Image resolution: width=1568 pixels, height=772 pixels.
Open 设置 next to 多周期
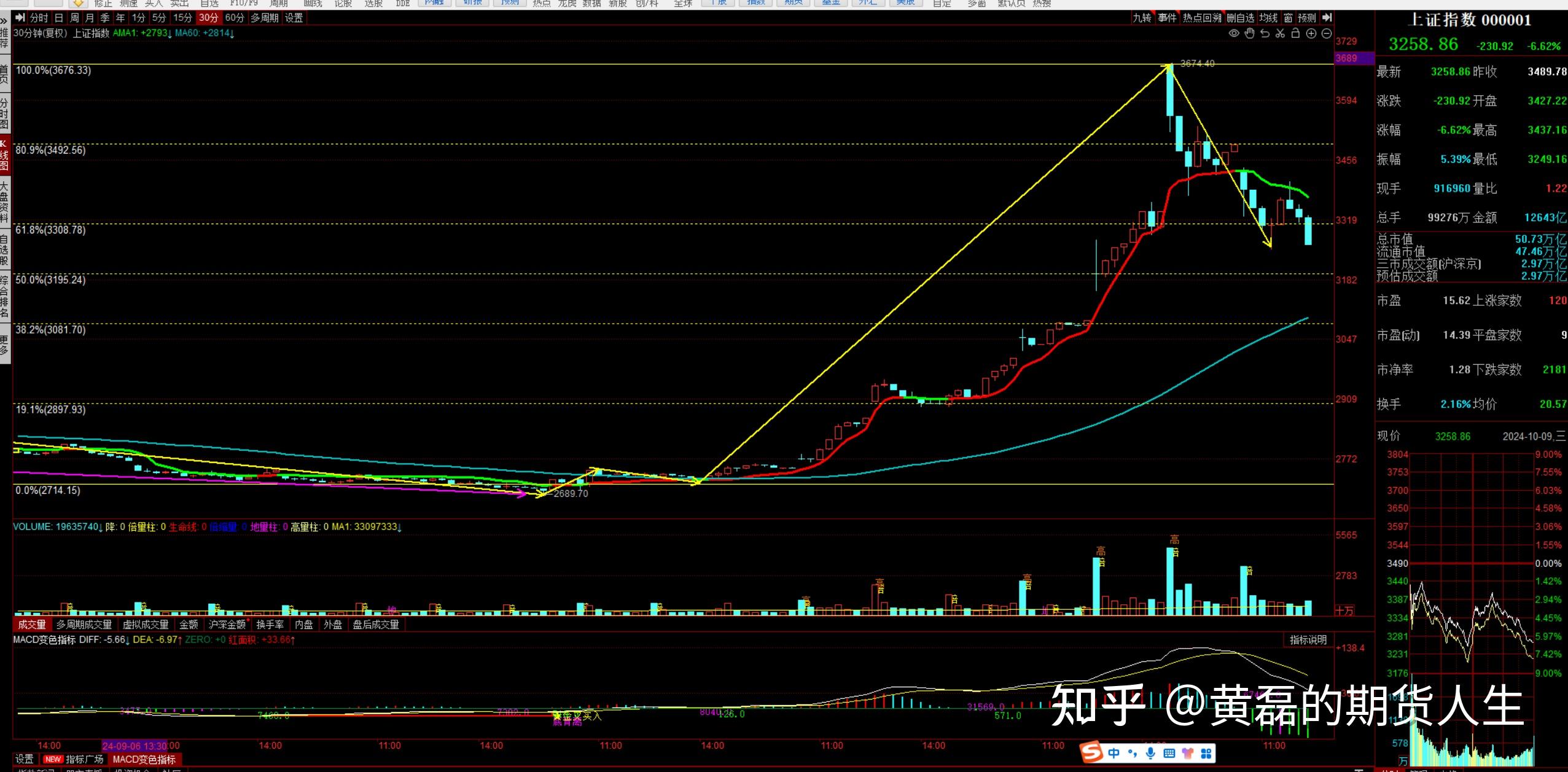coord(294,18)
